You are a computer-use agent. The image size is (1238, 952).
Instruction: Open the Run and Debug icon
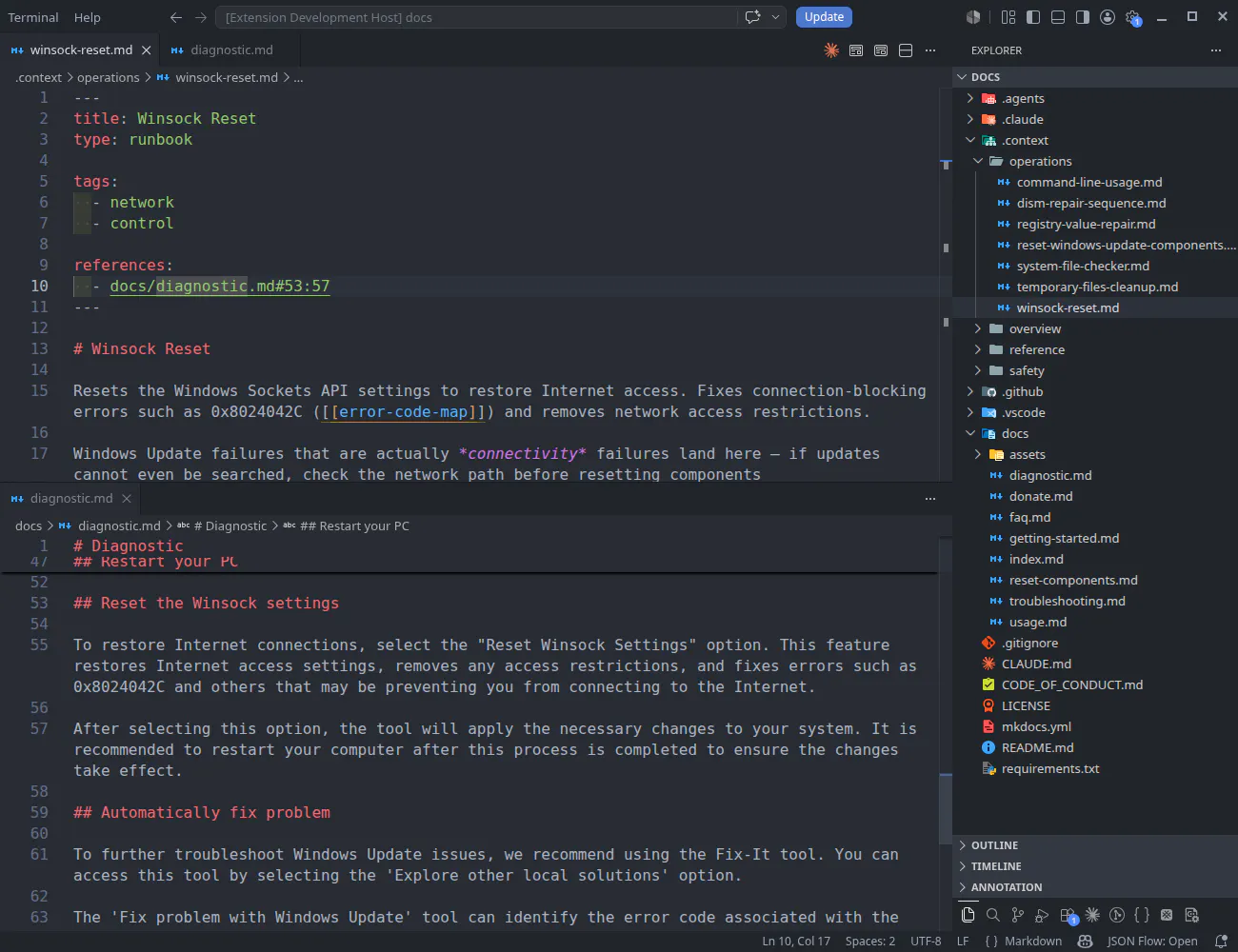click(1042, 915)
